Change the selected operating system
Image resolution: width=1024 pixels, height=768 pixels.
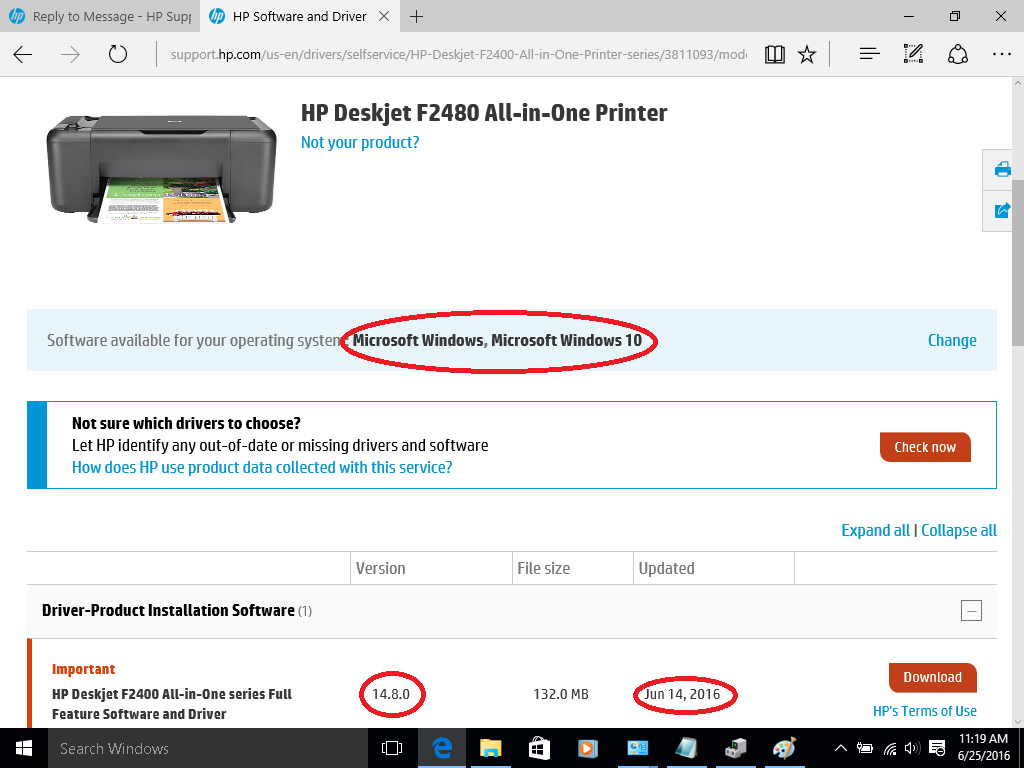952,340
